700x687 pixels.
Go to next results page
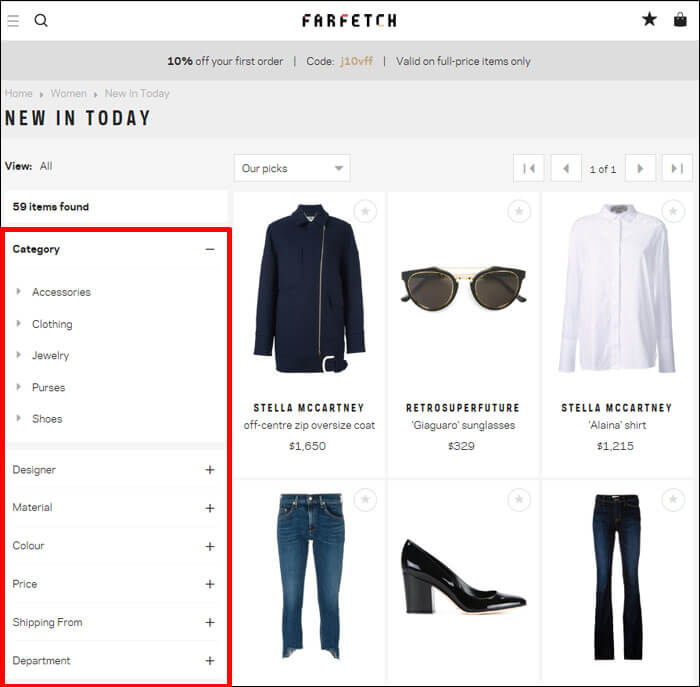[640, 168]
